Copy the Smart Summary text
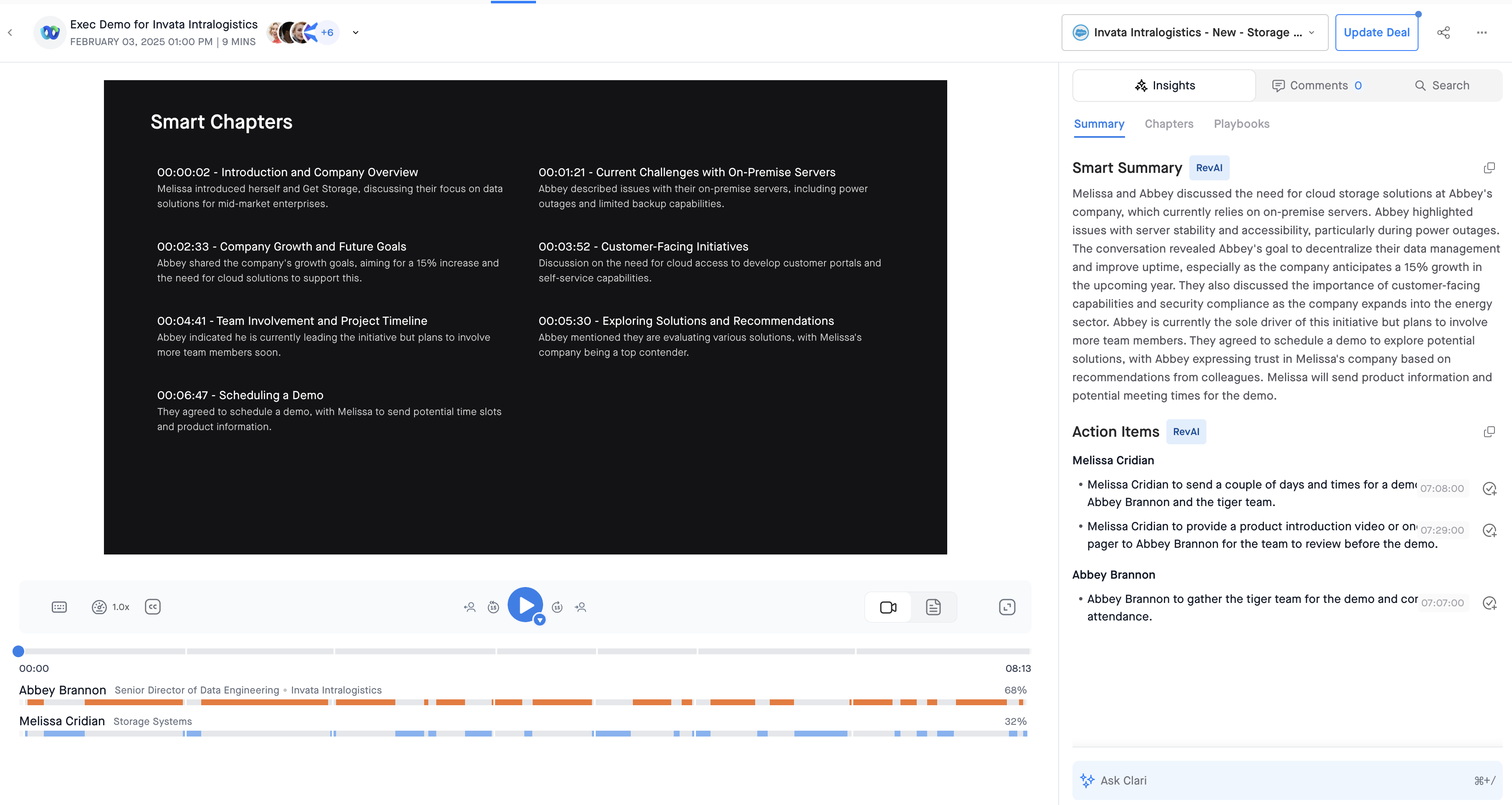1512x805 pixels. [1489, 168]
